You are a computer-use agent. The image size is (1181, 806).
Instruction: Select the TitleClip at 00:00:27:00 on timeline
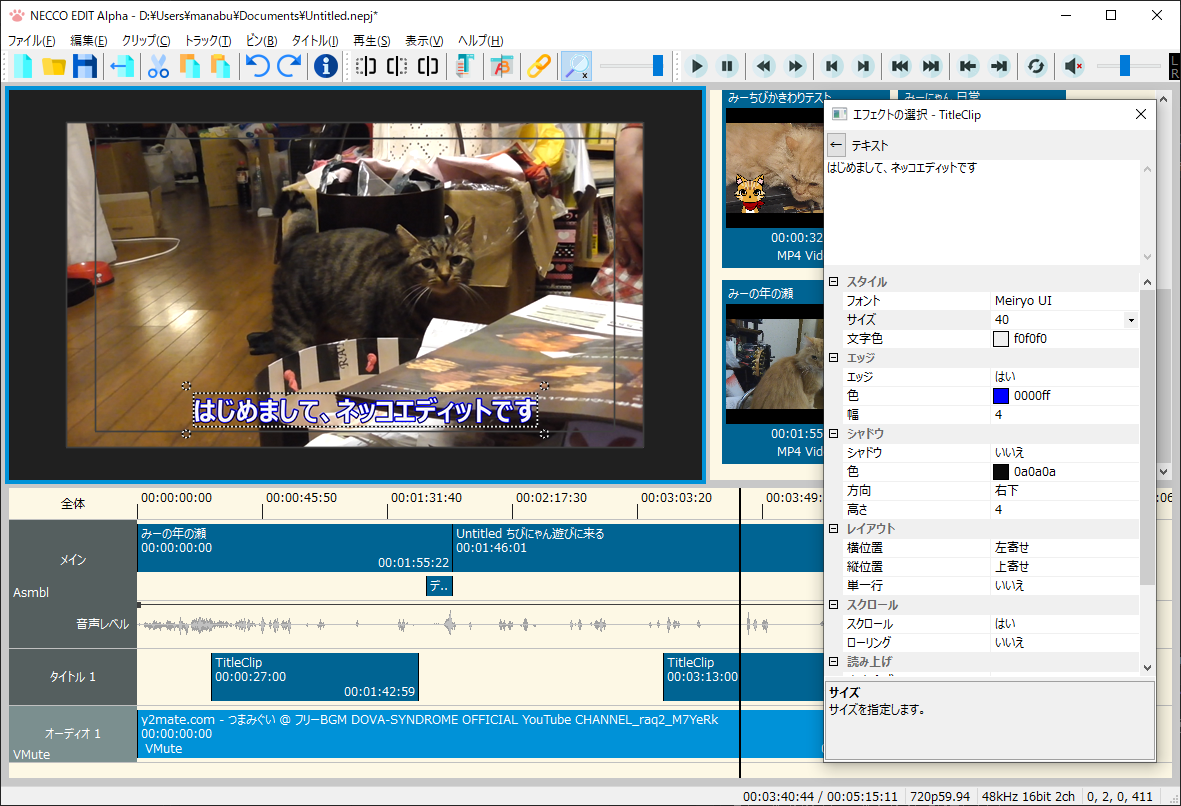315,676
